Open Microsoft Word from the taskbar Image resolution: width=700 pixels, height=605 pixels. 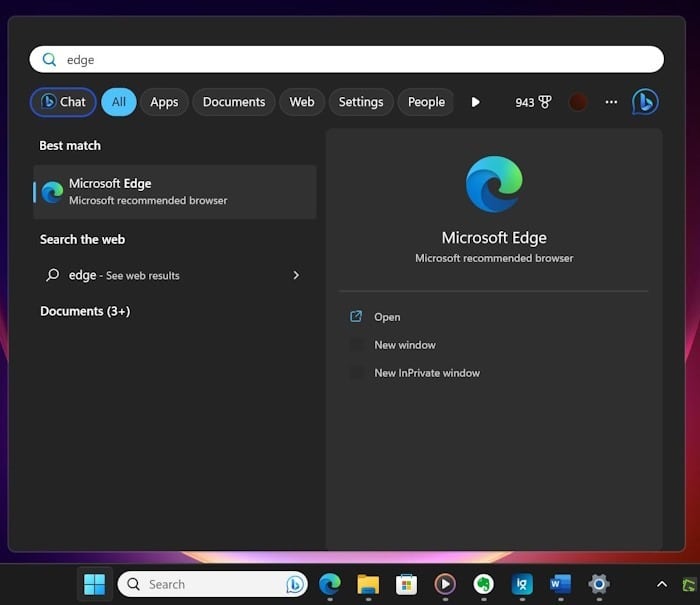561,584
